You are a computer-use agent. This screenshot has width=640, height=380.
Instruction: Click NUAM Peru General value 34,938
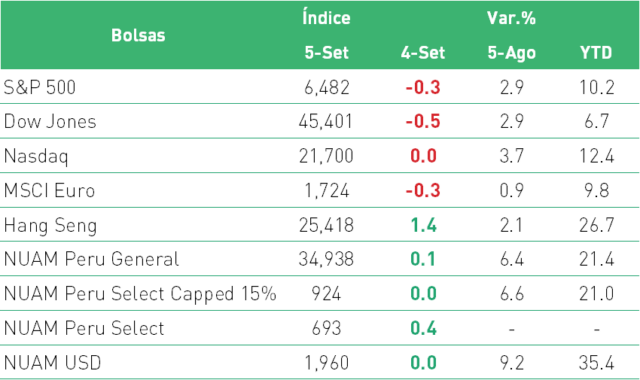click(326, 259)
